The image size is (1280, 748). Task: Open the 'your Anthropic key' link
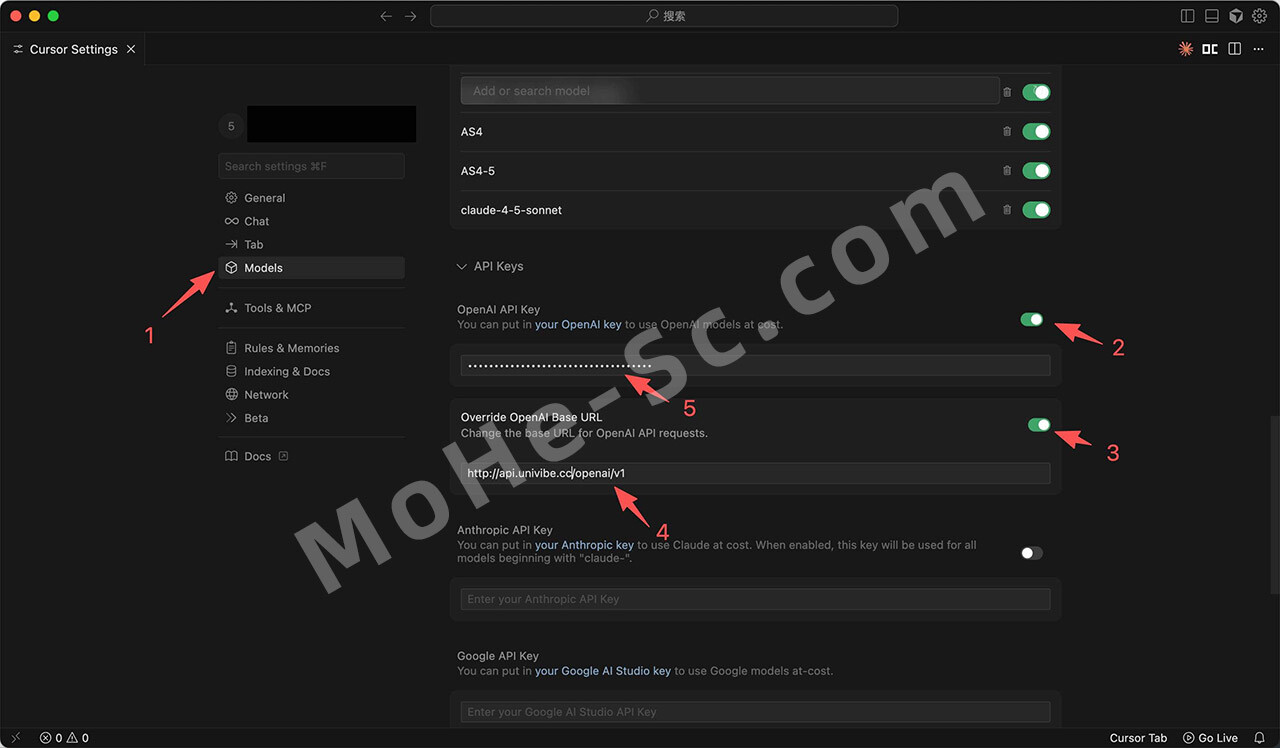point(584,545)
